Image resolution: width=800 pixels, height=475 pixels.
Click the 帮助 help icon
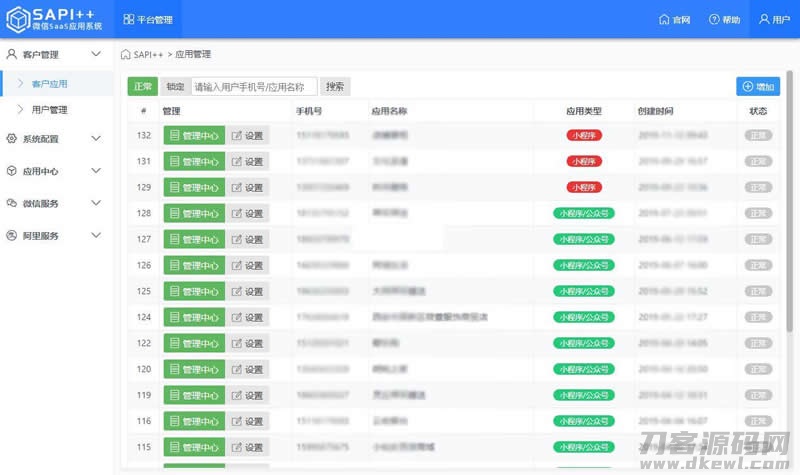[714, 20]
